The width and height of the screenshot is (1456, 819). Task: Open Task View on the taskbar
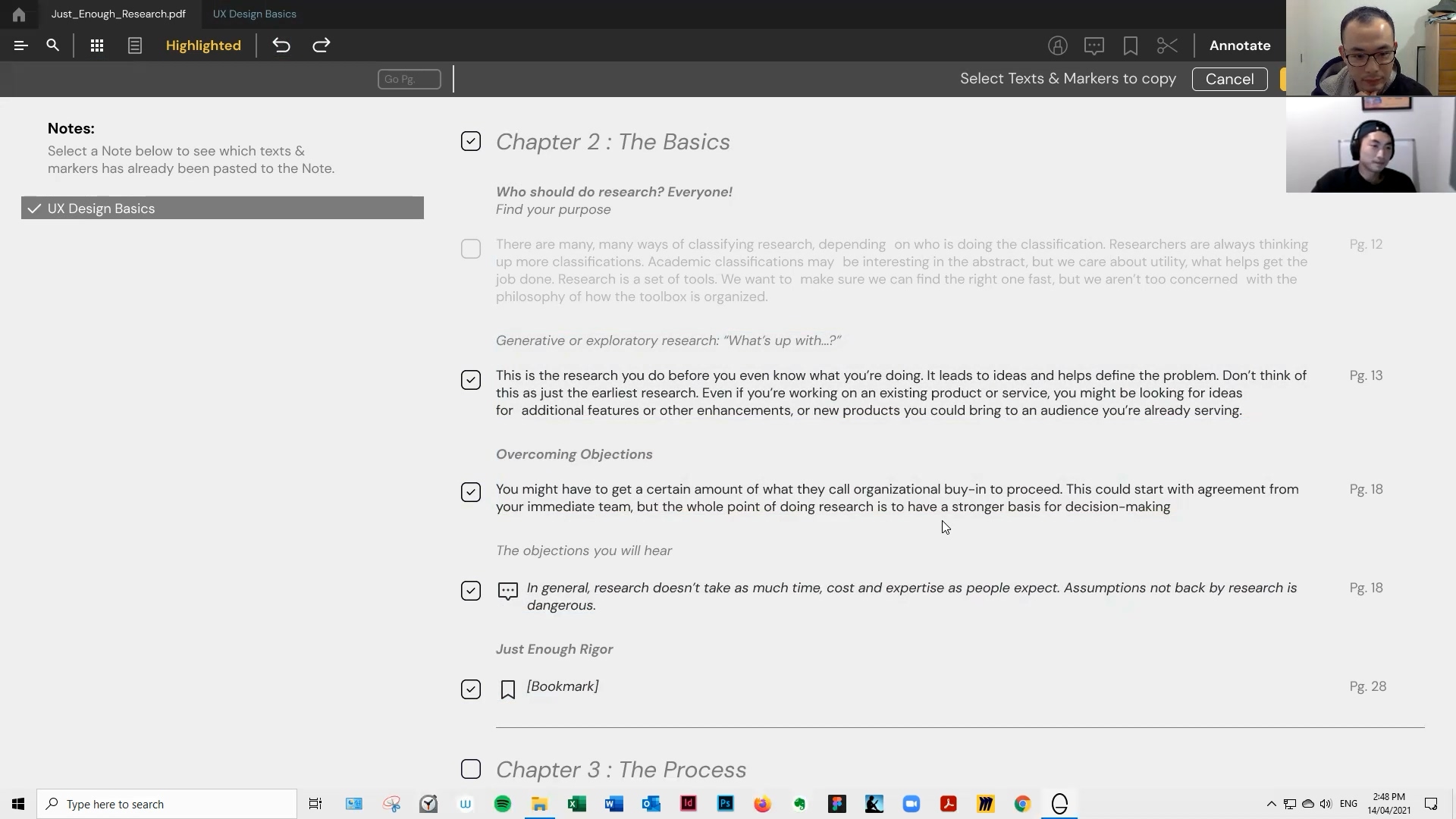[315, 804]
